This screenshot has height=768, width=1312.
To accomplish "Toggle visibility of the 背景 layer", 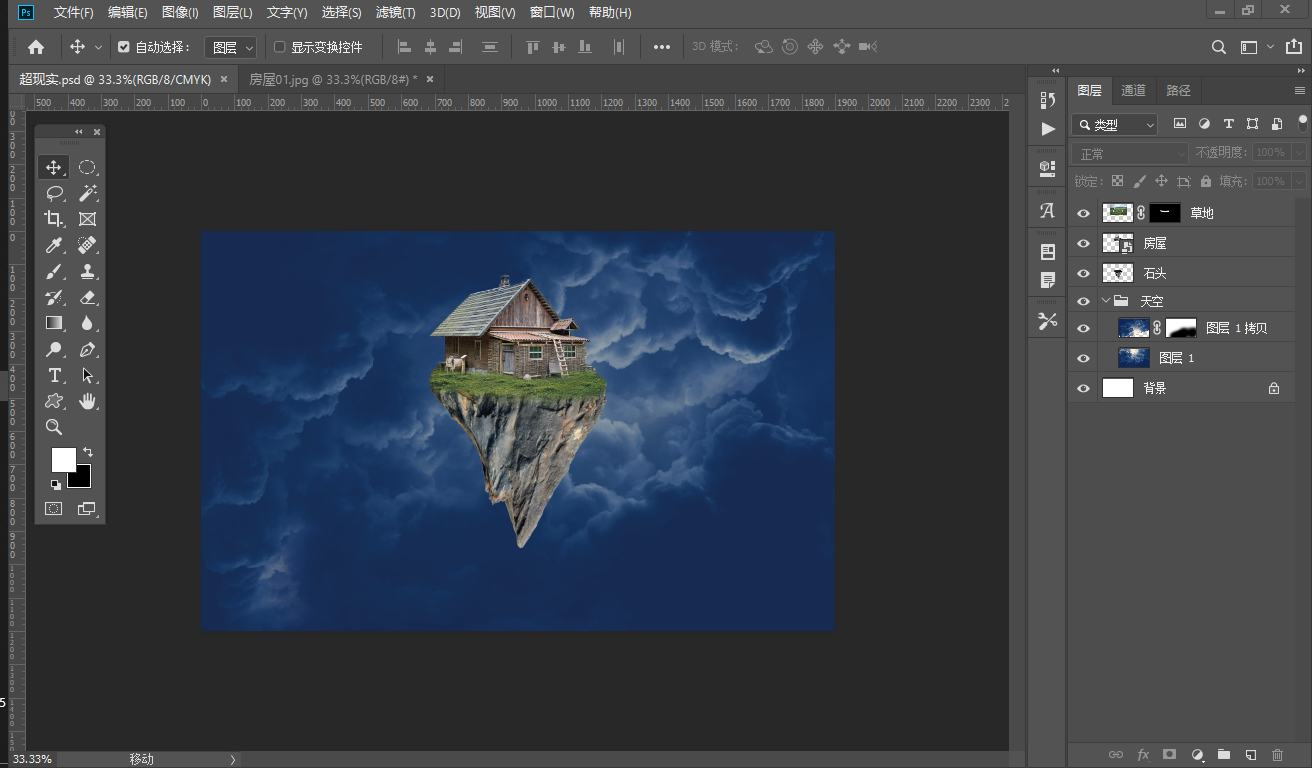I will pyautogui.click(x=1083, y=388).
